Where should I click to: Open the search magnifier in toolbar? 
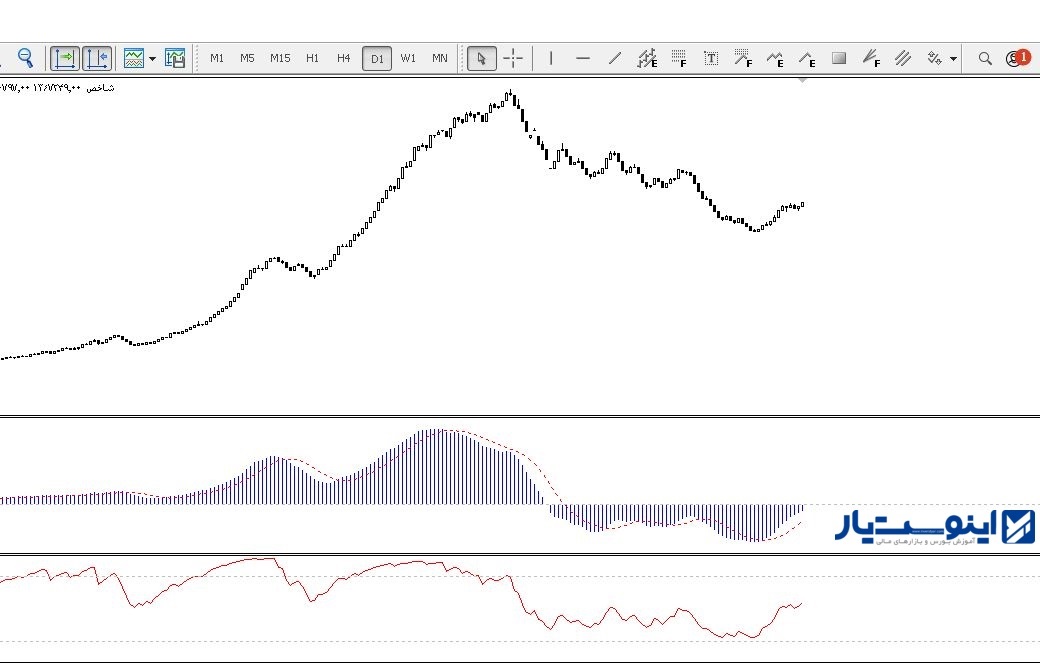[x=985, y=58]
